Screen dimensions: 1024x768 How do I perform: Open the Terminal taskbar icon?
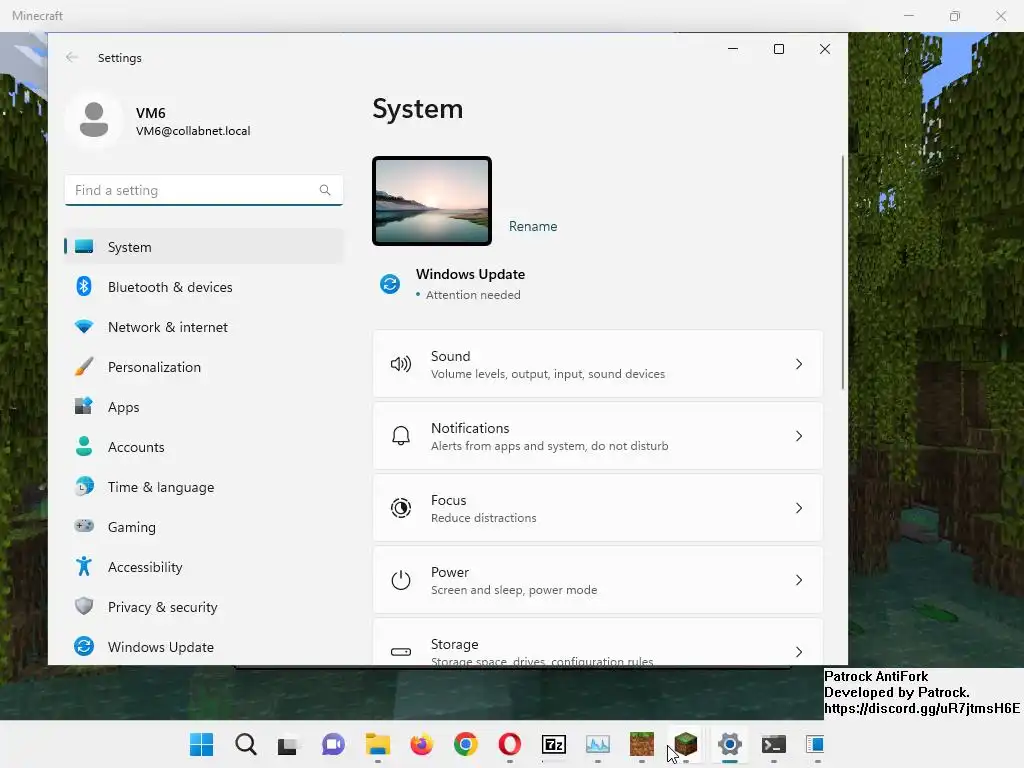point(774,744)
